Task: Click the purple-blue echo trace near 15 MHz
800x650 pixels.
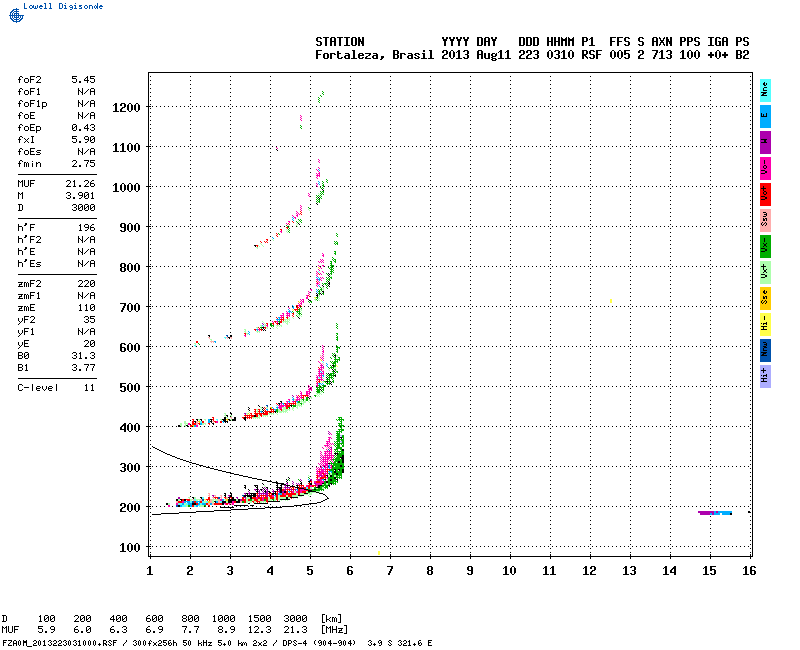Action: [715, 513]
